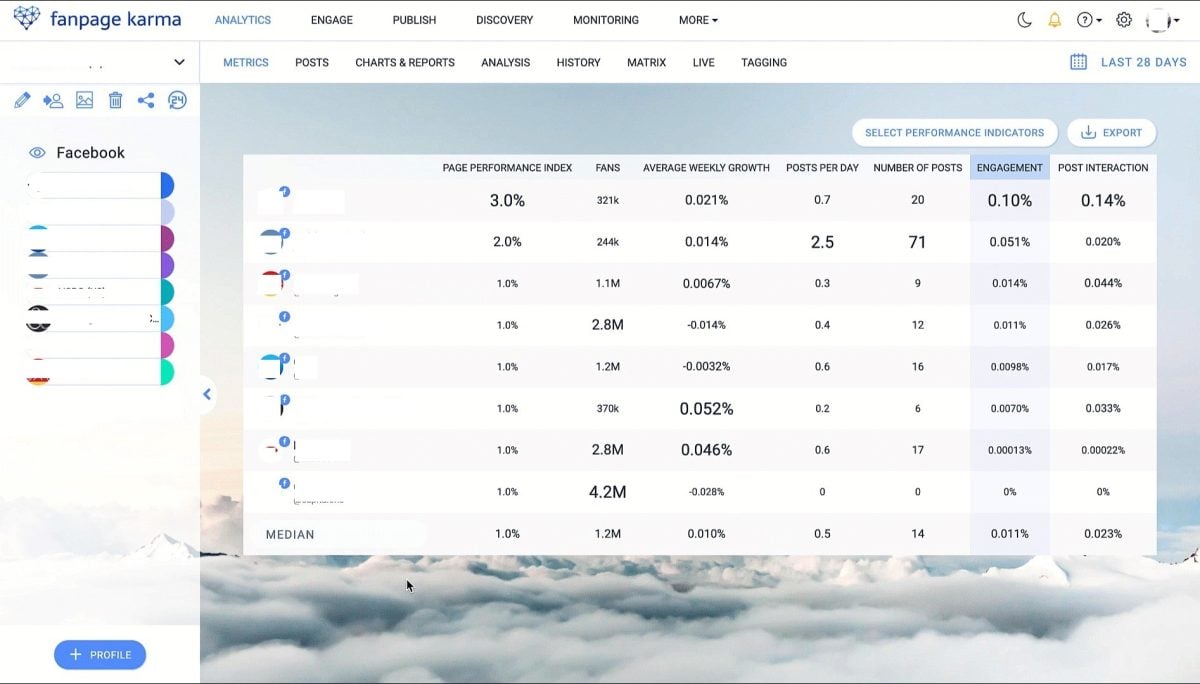The width and height of the screenshot is (1200, 684).
Task: Click the Facebook section heading
Action: (x=90, y=153)
